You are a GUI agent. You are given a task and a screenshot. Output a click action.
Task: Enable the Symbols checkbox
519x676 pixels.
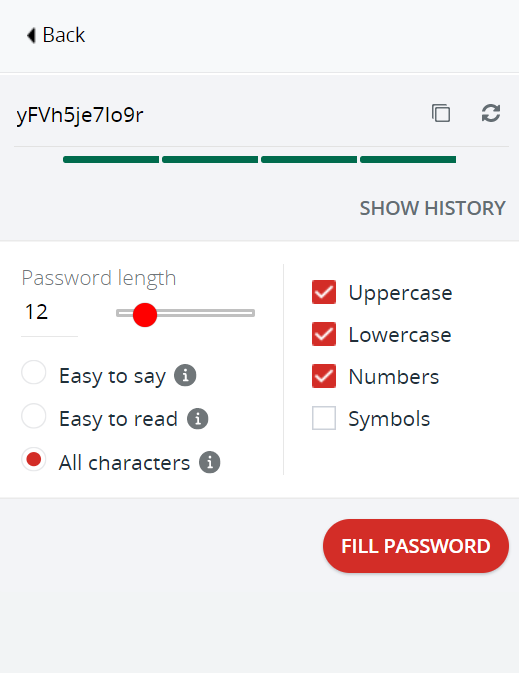(324, 418)
